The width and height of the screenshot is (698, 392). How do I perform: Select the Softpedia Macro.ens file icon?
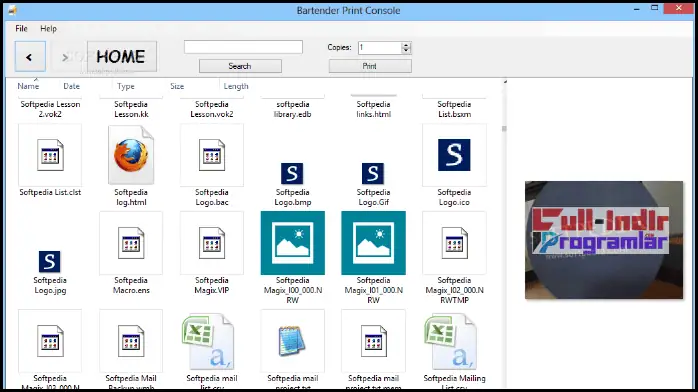tap(131, 243)
